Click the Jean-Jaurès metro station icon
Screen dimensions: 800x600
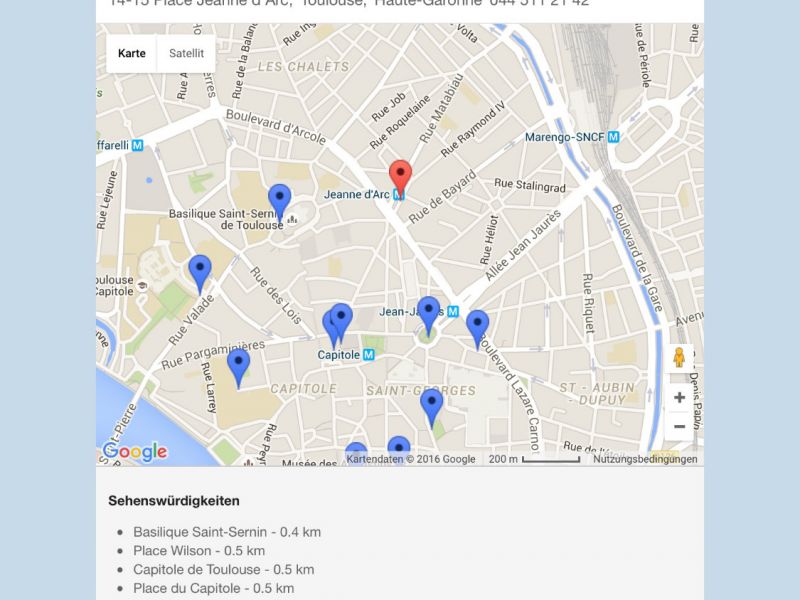tap(453, 311)
